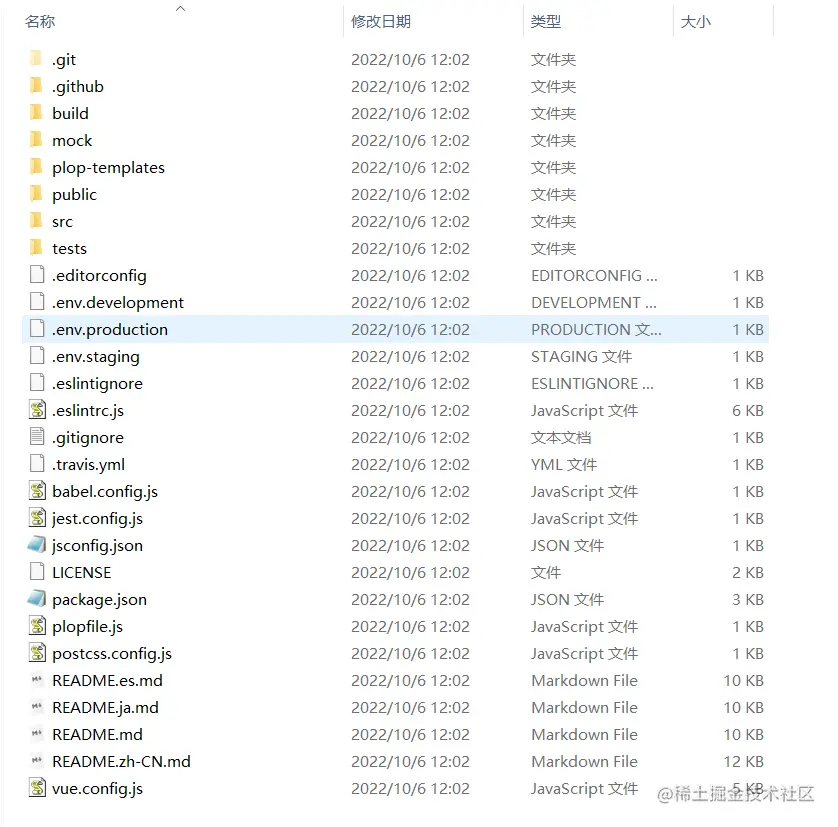Select the .travis.yml file name

[x=88, y=465]
